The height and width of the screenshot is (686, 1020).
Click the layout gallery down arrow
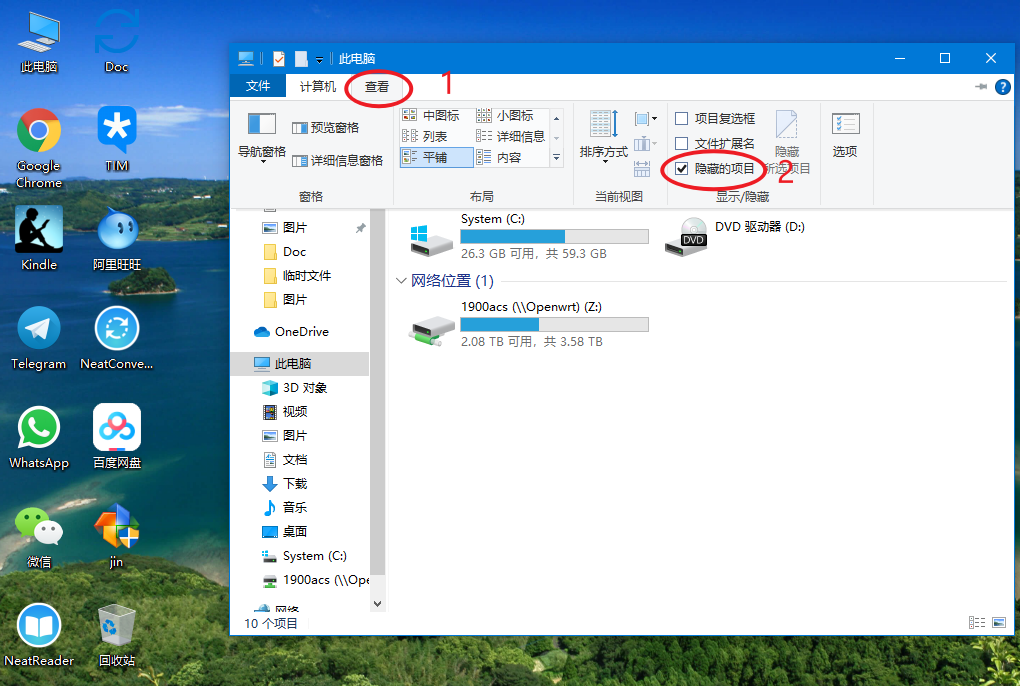[x=556, y=138]
